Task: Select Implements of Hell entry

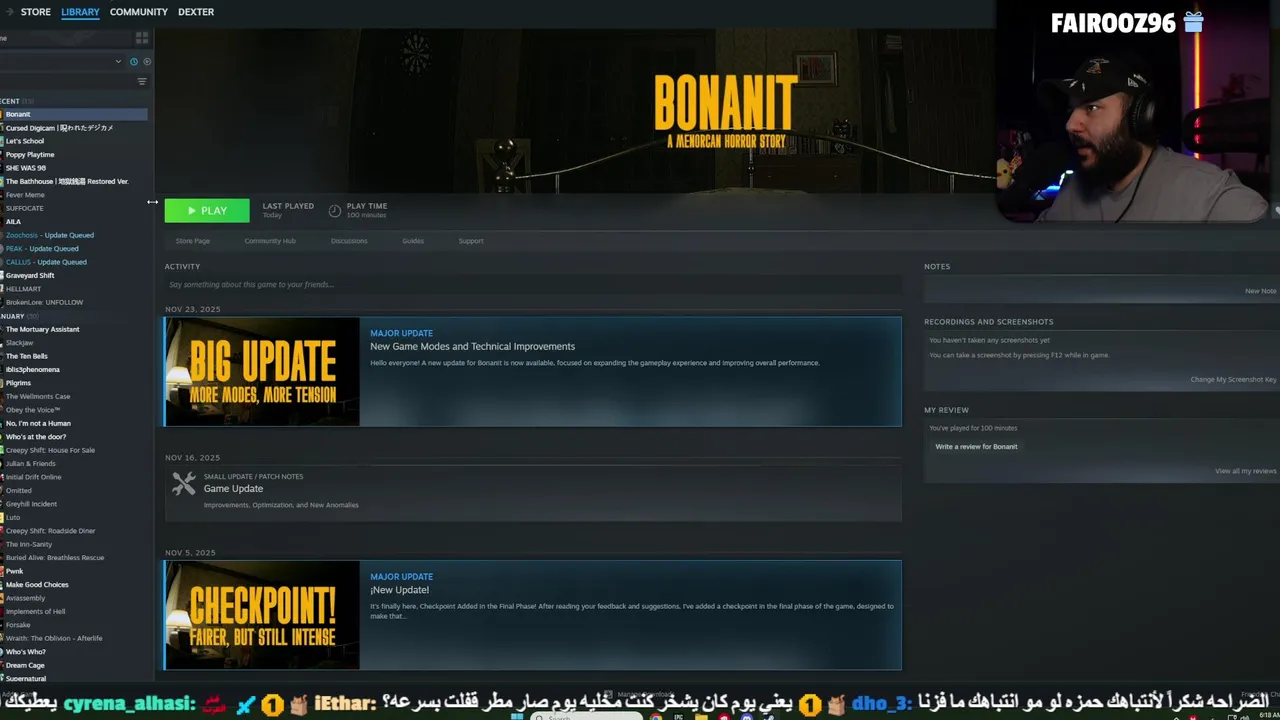Action: click(35, 611)
